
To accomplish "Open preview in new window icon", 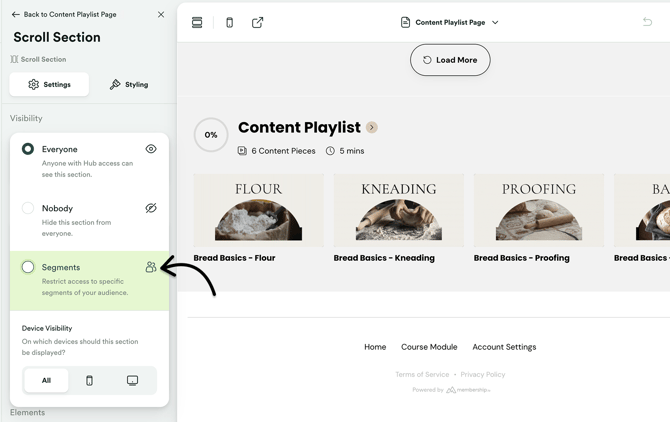I will [x=257, y=23].
